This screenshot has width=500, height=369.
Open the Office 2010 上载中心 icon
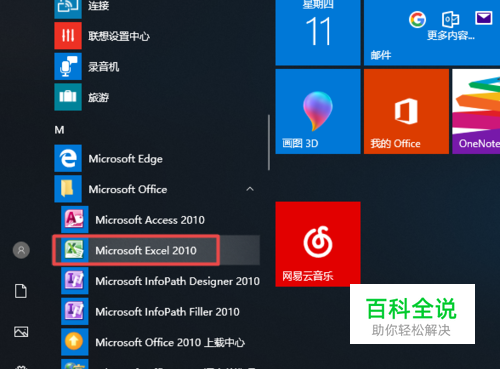click(x=75, y=342)
